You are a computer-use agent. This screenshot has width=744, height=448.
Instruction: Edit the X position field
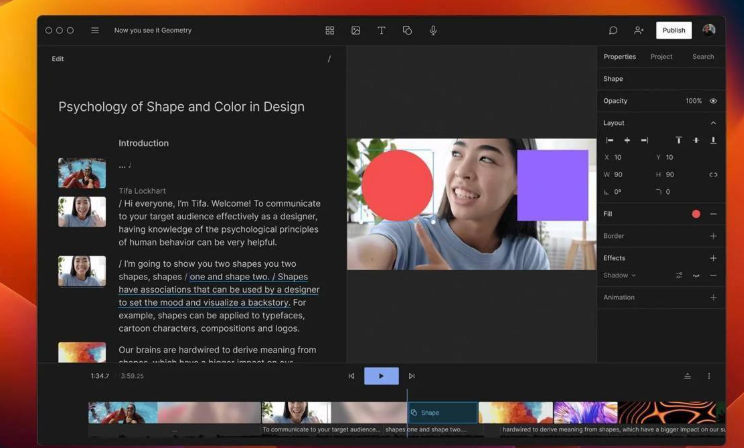click(618, 158)
